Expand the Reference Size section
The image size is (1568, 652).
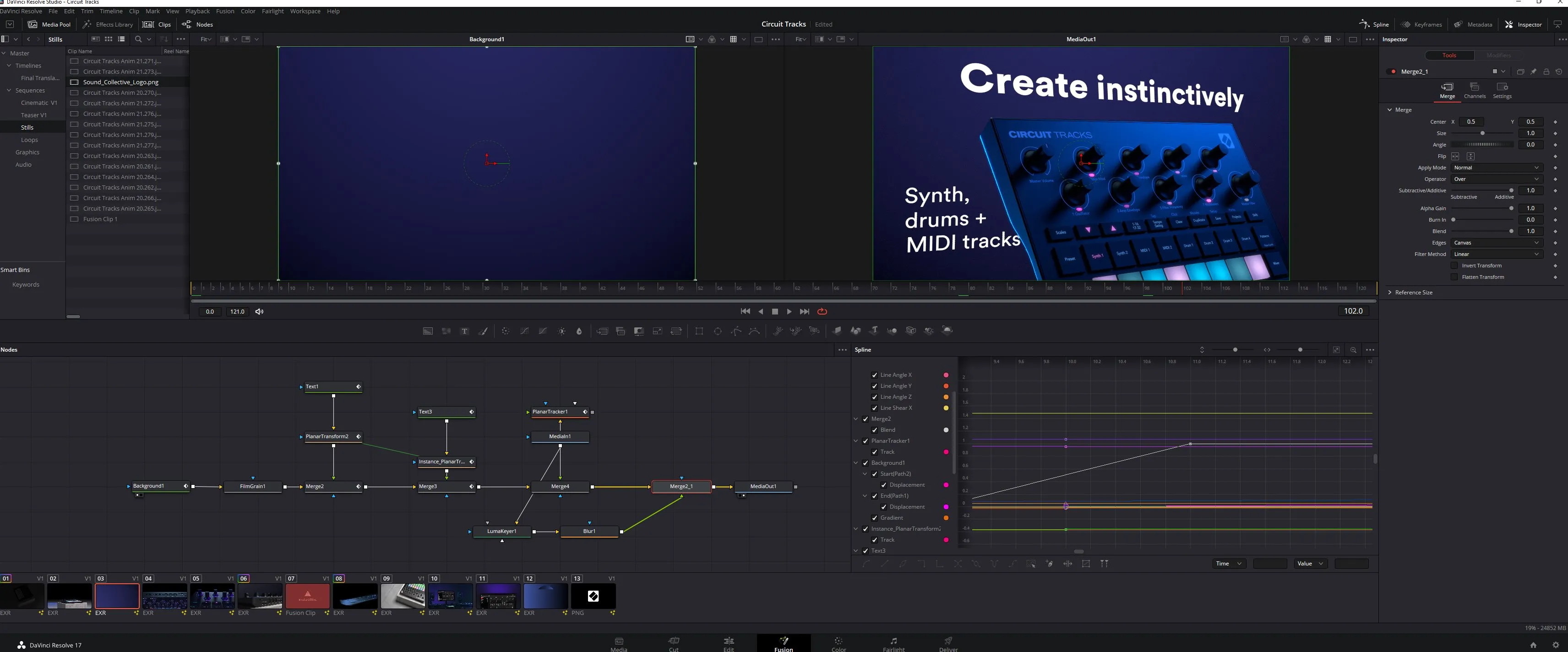pos(1390,292)
